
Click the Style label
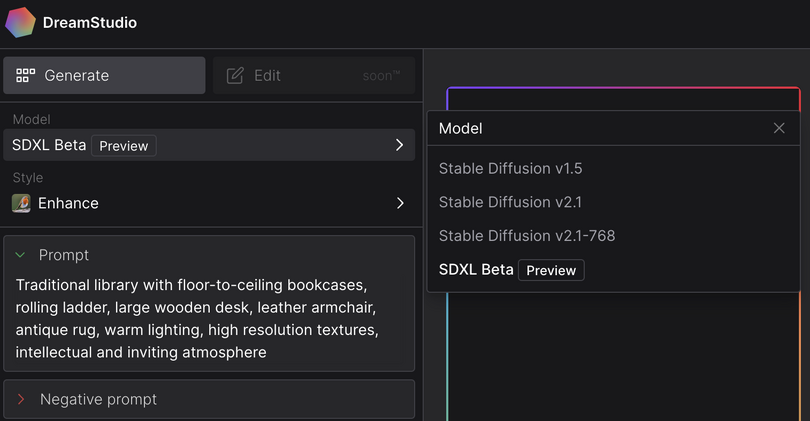(28, 178)
